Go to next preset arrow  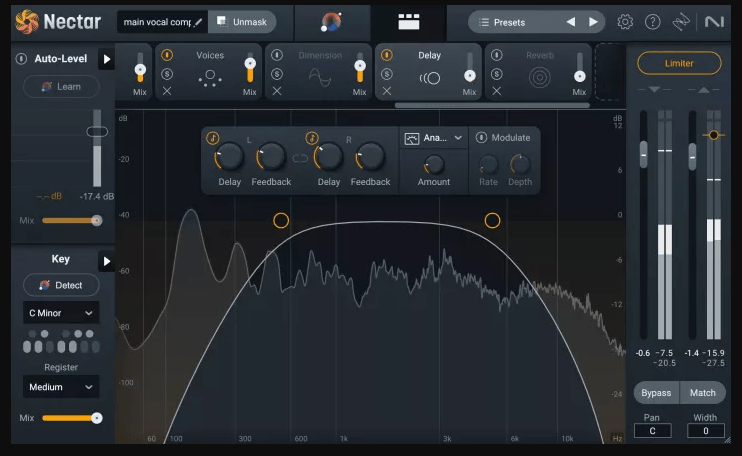[593, 22]
